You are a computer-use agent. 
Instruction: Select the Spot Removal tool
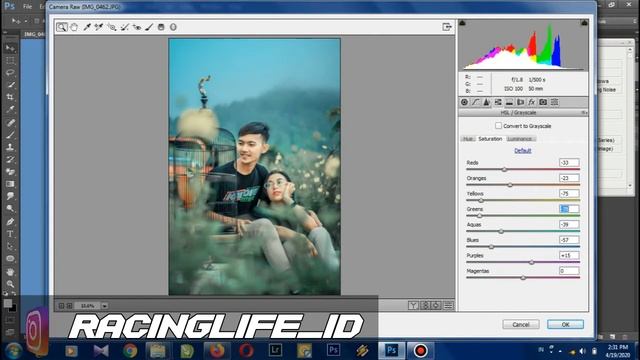(x=124, y=27)
